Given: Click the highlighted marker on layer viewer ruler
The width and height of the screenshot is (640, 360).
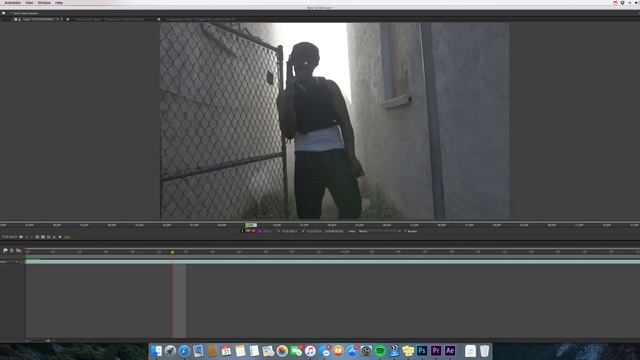Looking at the screenshot, I should pos(251,225).
